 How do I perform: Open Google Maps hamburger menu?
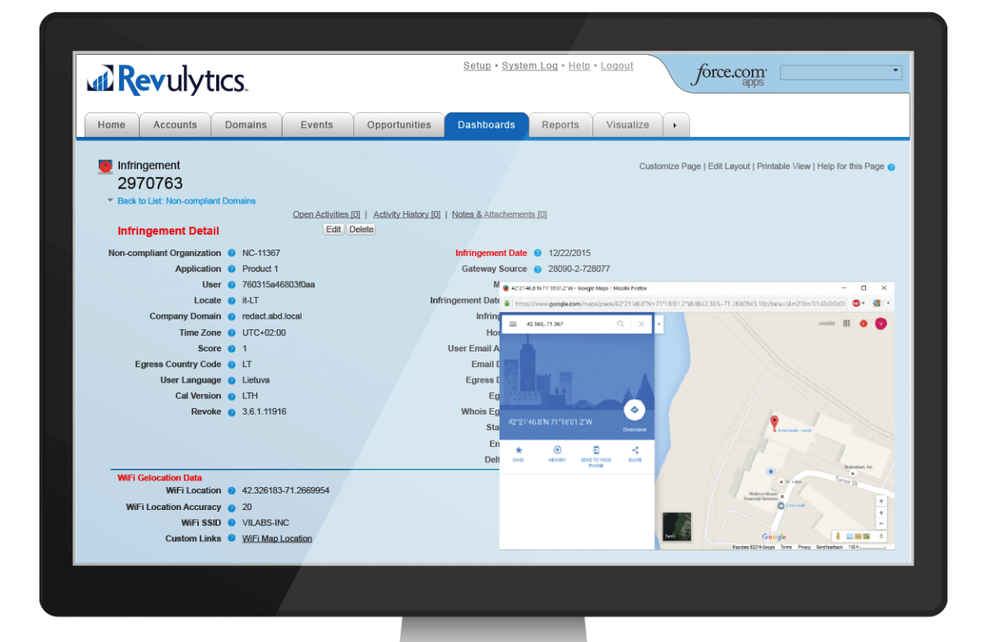pos(513,324)
